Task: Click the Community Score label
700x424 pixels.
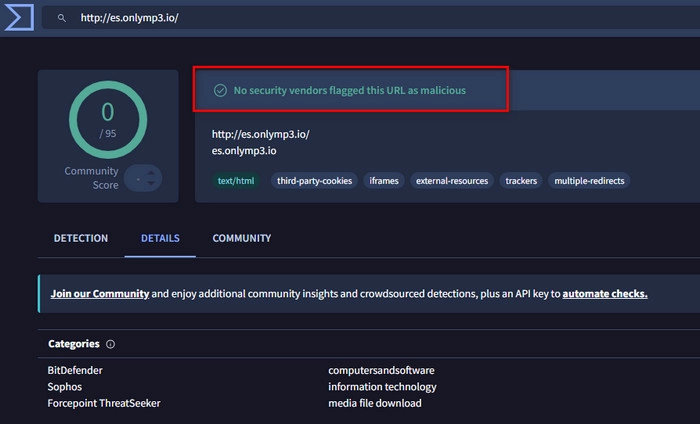Action: tap(92, 178)
